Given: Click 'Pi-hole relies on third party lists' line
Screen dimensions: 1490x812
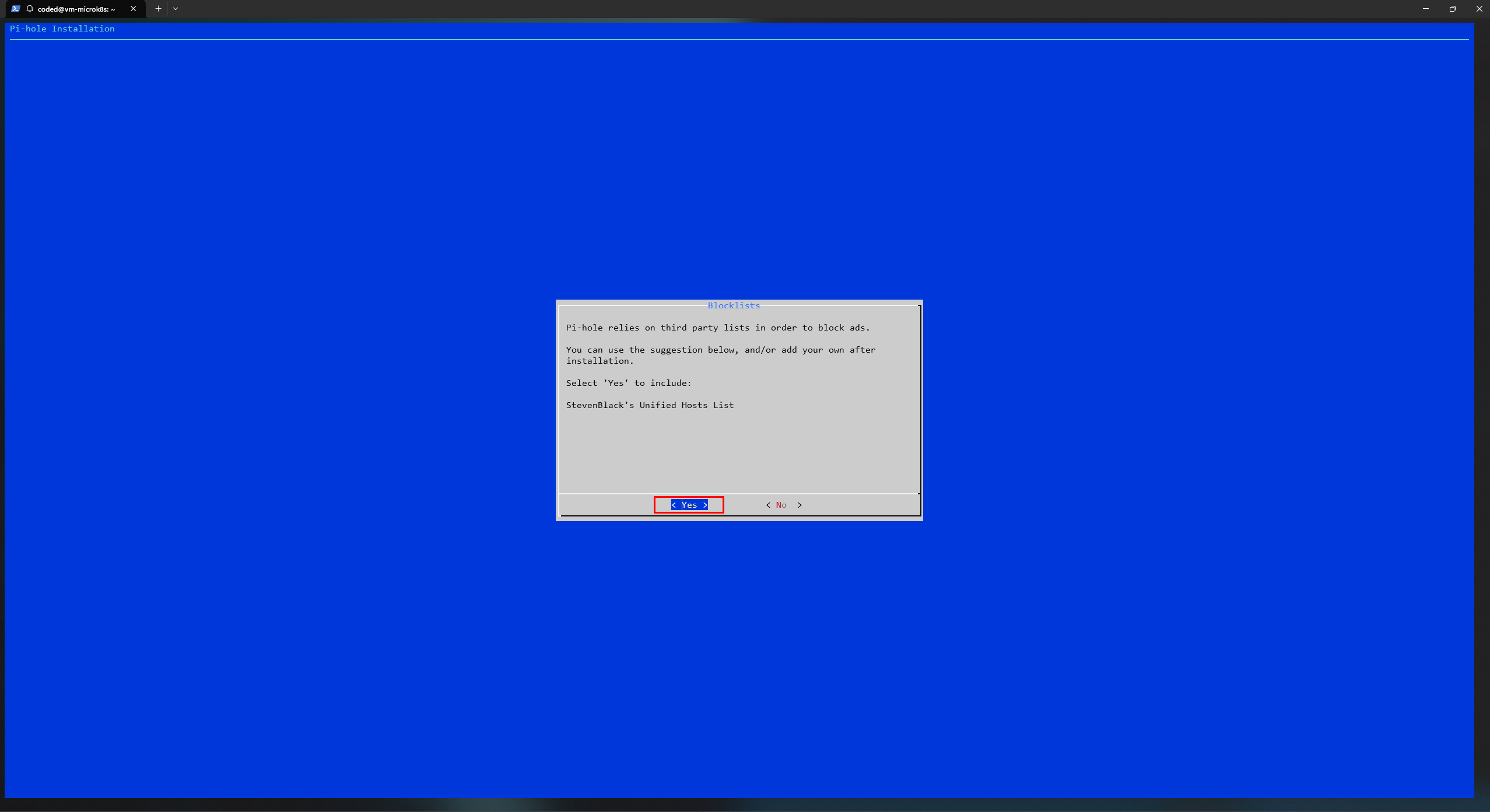Looking at the screenshot, I should coord(718,328).
